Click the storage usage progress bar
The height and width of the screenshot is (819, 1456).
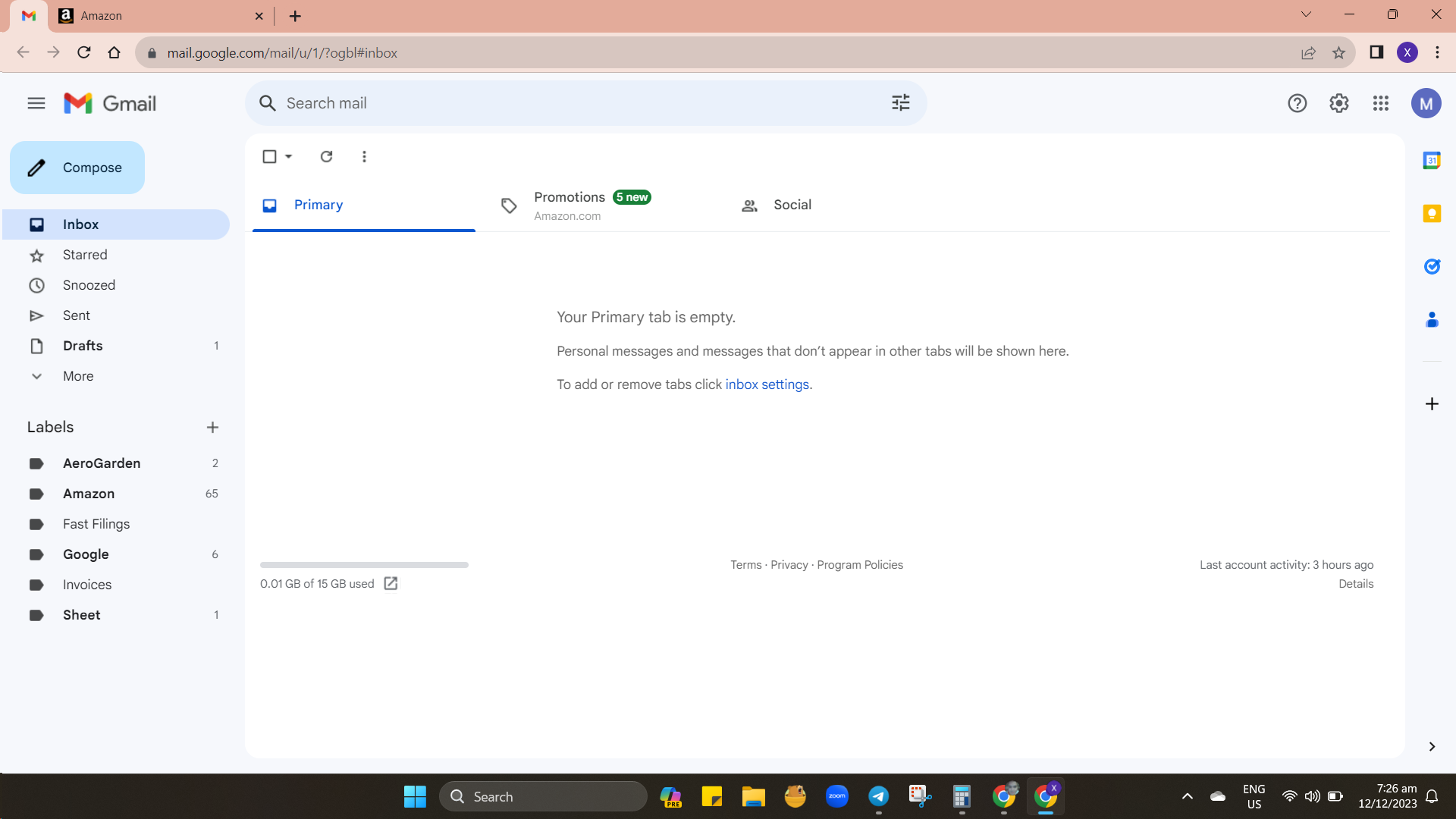(364, 565)
